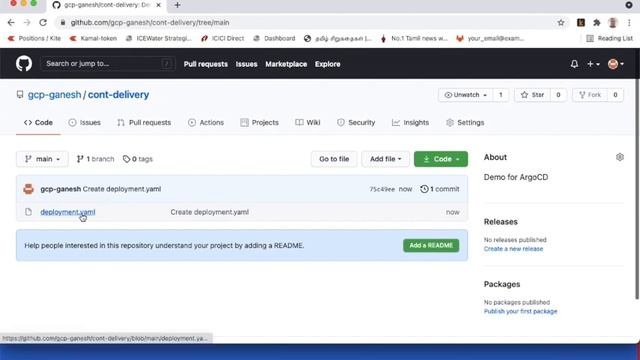The height and width of the screenshot is (360, 640).
Task: Open the Packages heading link
Action: [502, 284]
